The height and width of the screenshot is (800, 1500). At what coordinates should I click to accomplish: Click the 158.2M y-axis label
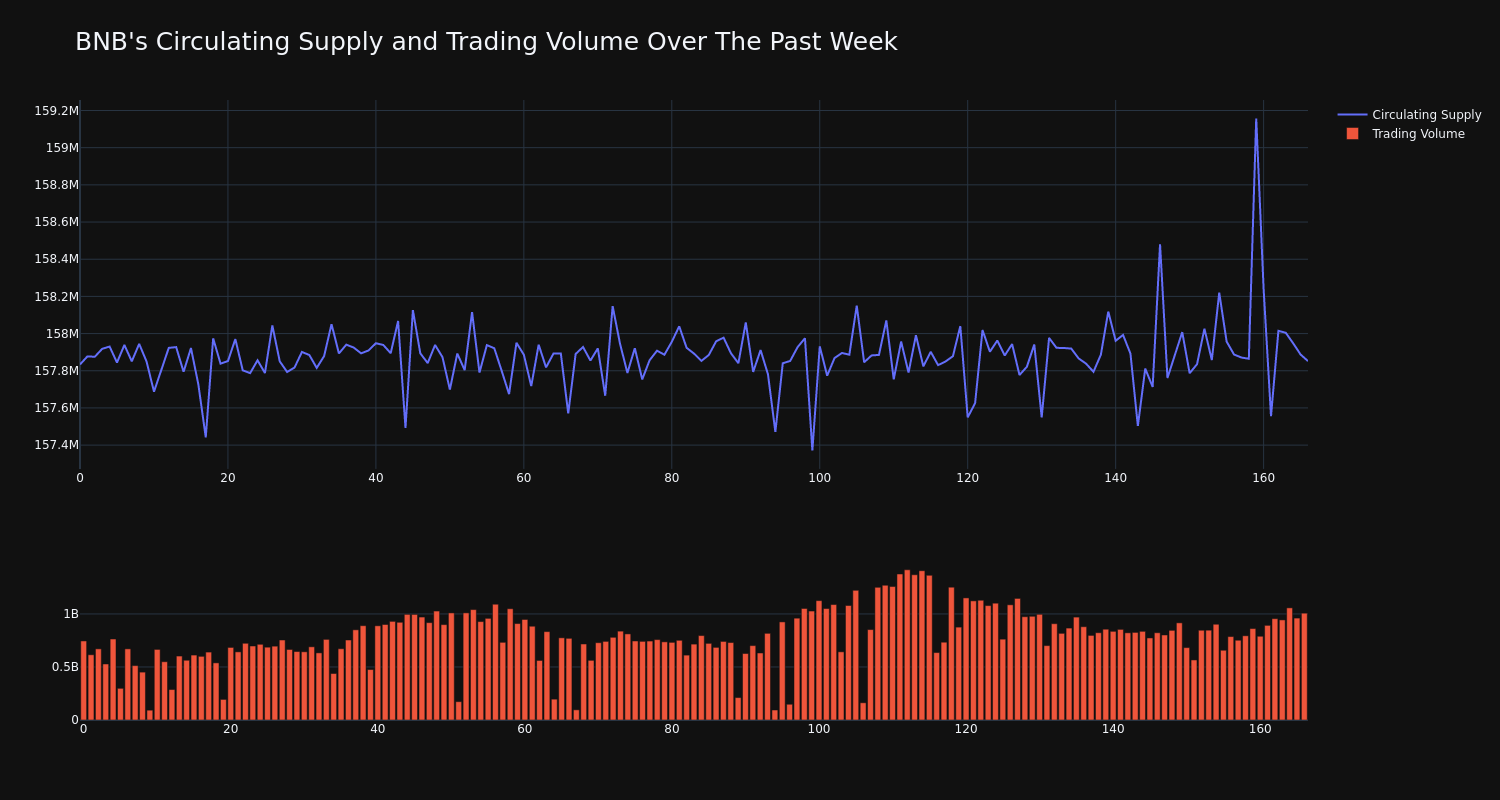(56, 297)
